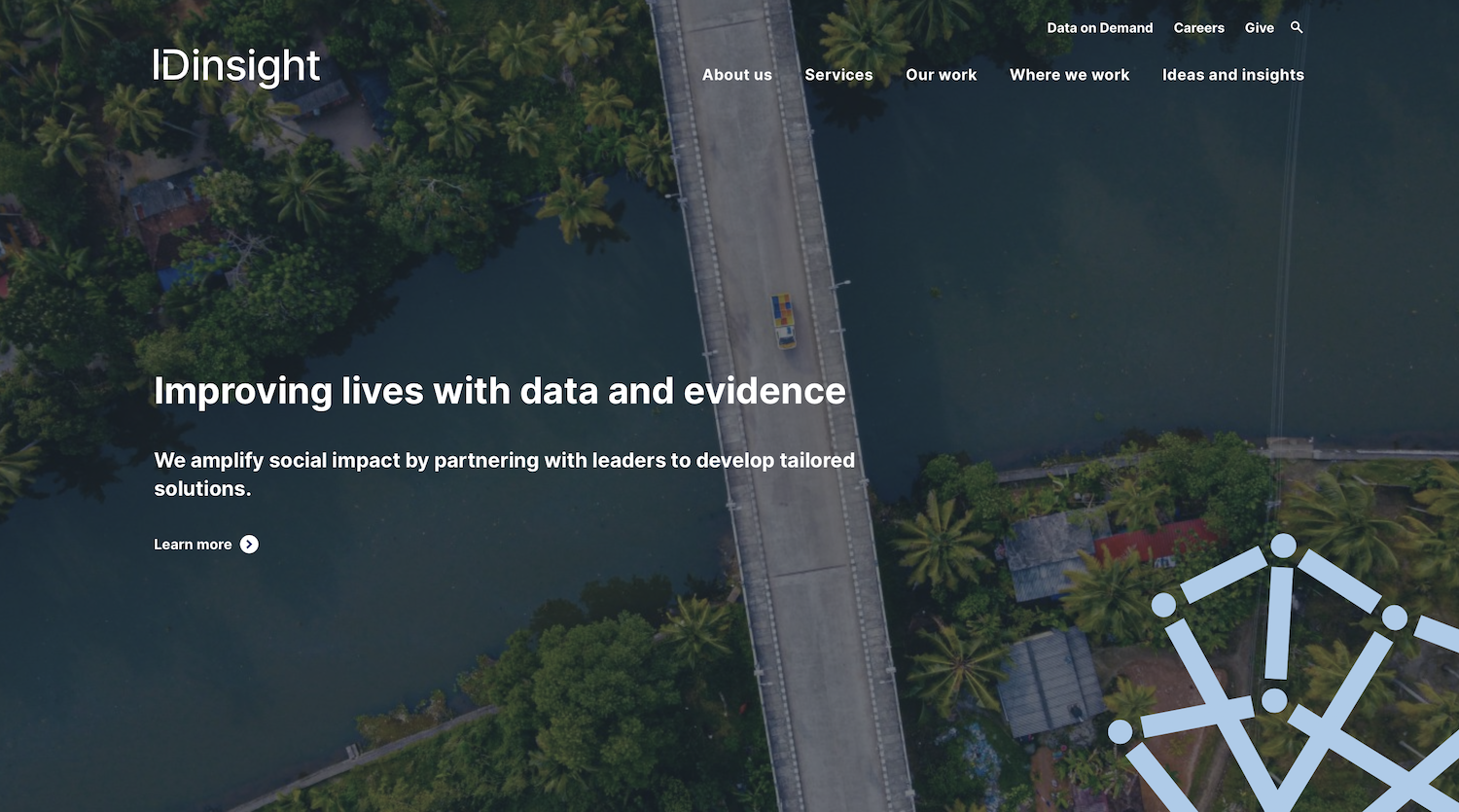Viewport: 1459px width, 812px height.
Task: Click the red-roofed building in the photo
Action: pyautogui.click(x=1156, y=542)
